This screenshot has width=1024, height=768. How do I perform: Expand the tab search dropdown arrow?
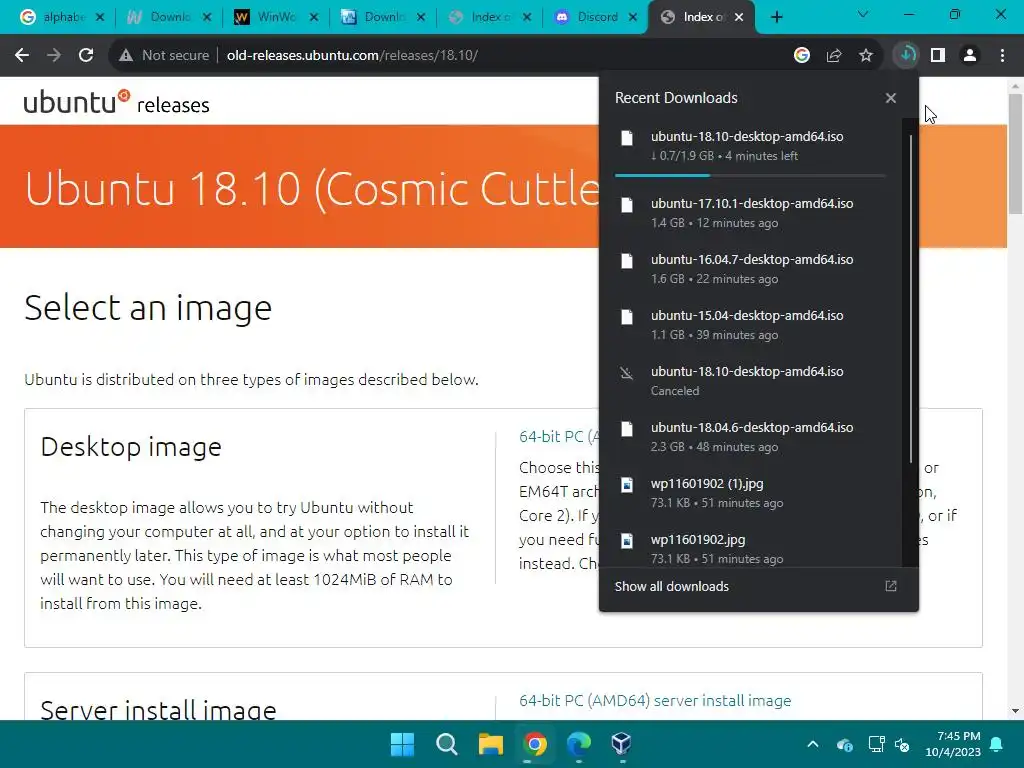(863, 14)
